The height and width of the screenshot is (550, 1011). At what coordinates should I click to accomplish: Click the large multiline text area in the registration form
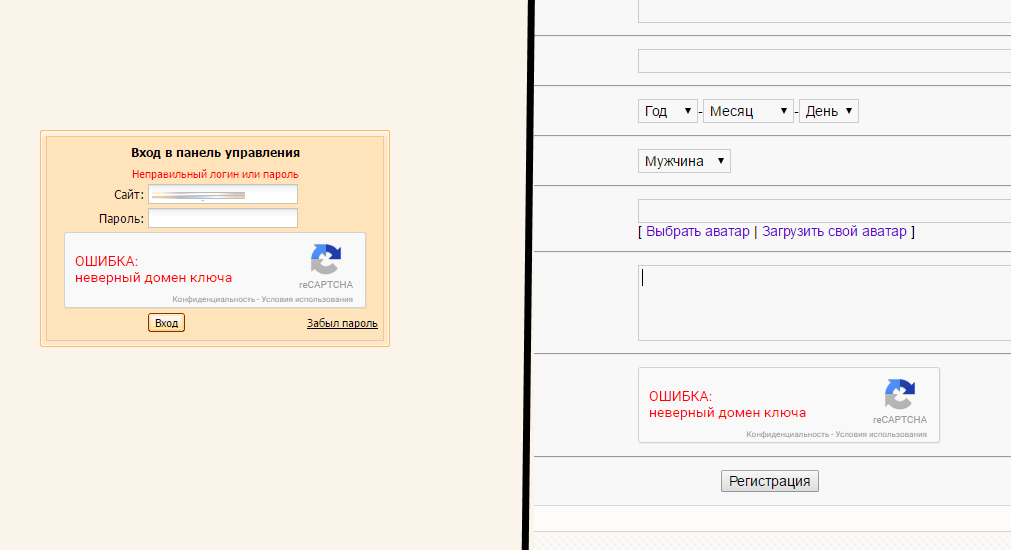[825, 303]
